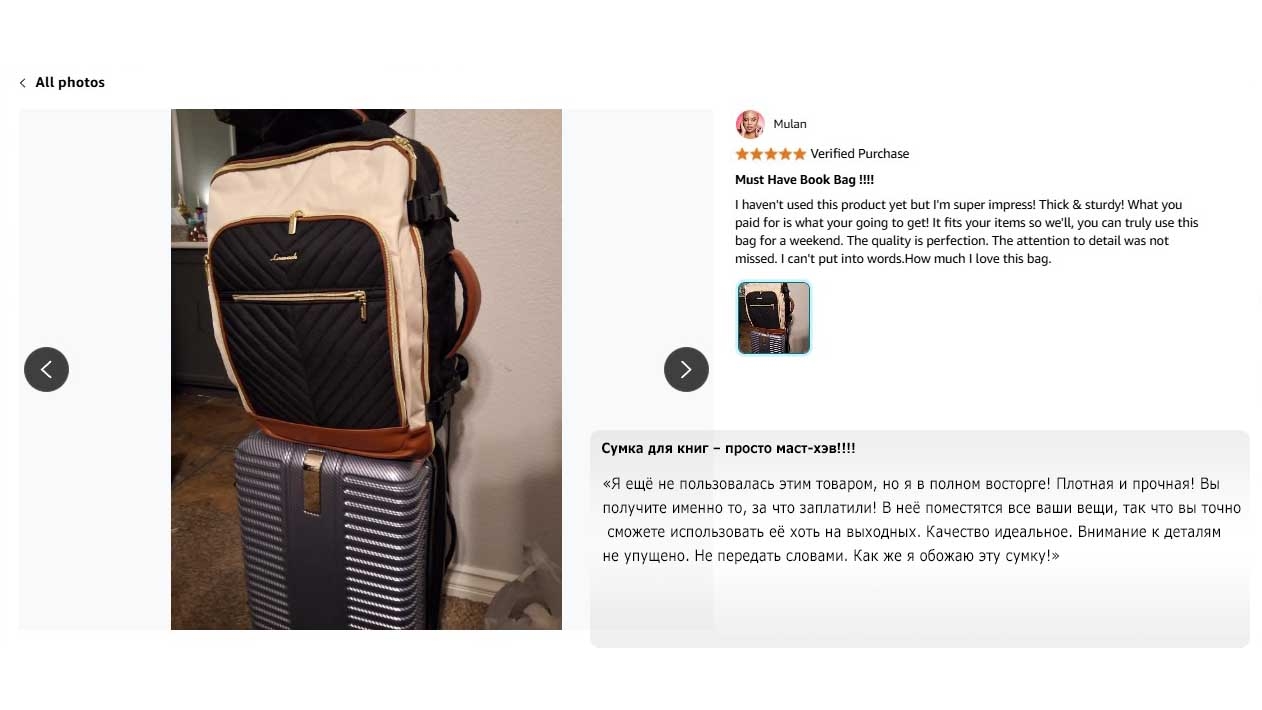Go to next photo with right arrow
The height and width of the screenshot is (710, 1262).
pos(686,370)
